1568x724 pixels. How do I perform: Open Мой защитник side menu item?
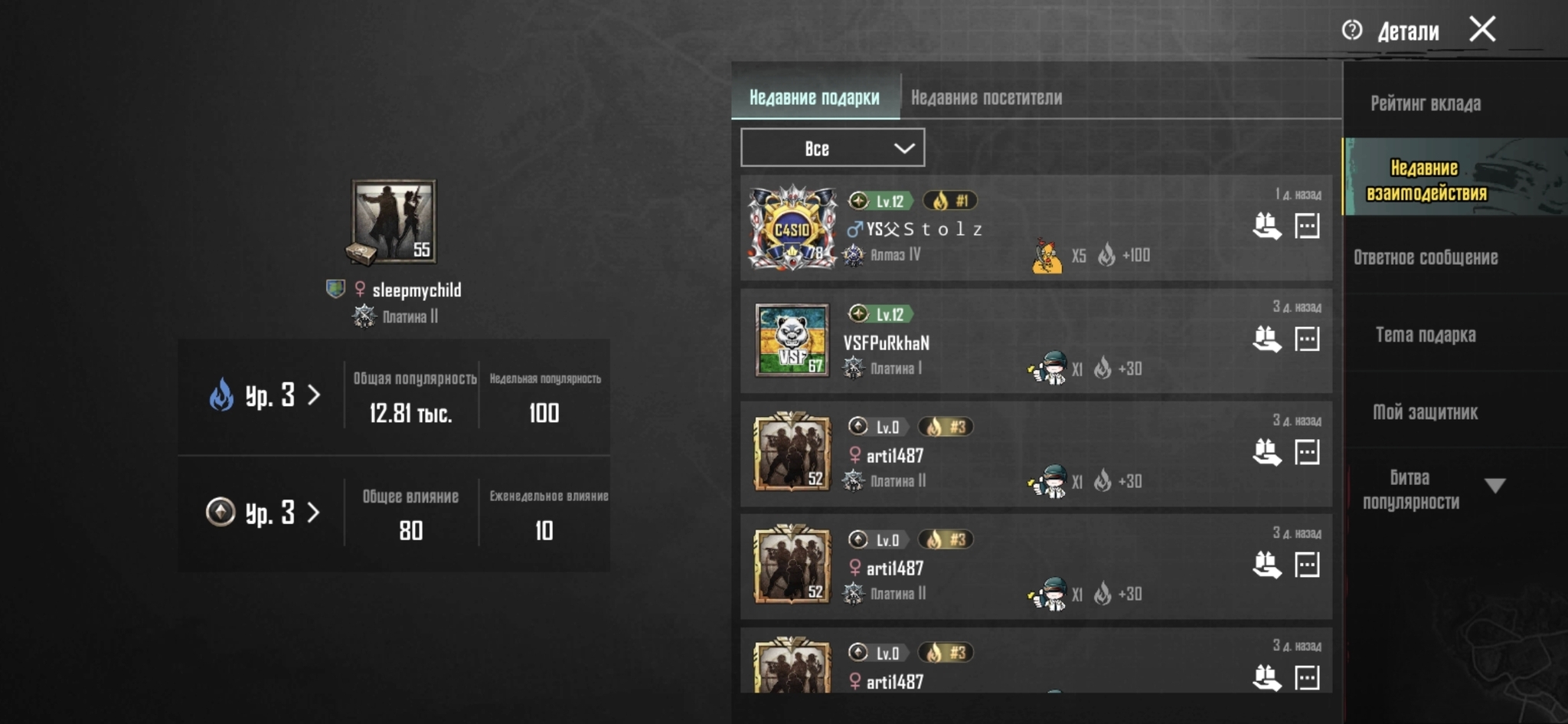click(x=1426, y=412)
